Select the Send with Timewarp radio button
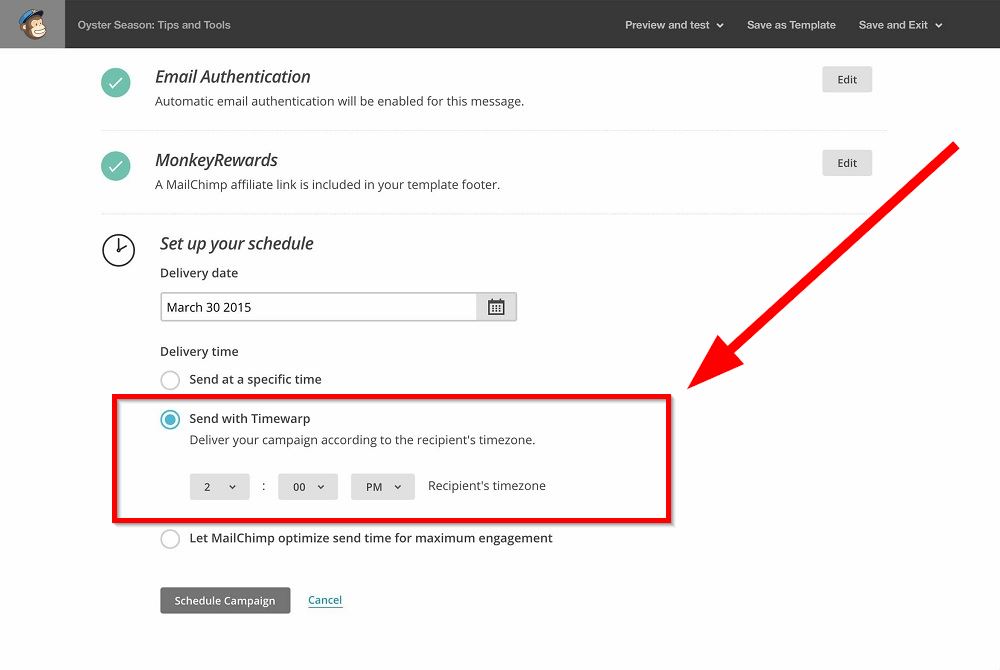1000x670 pixels. click(x=170, y=420)
